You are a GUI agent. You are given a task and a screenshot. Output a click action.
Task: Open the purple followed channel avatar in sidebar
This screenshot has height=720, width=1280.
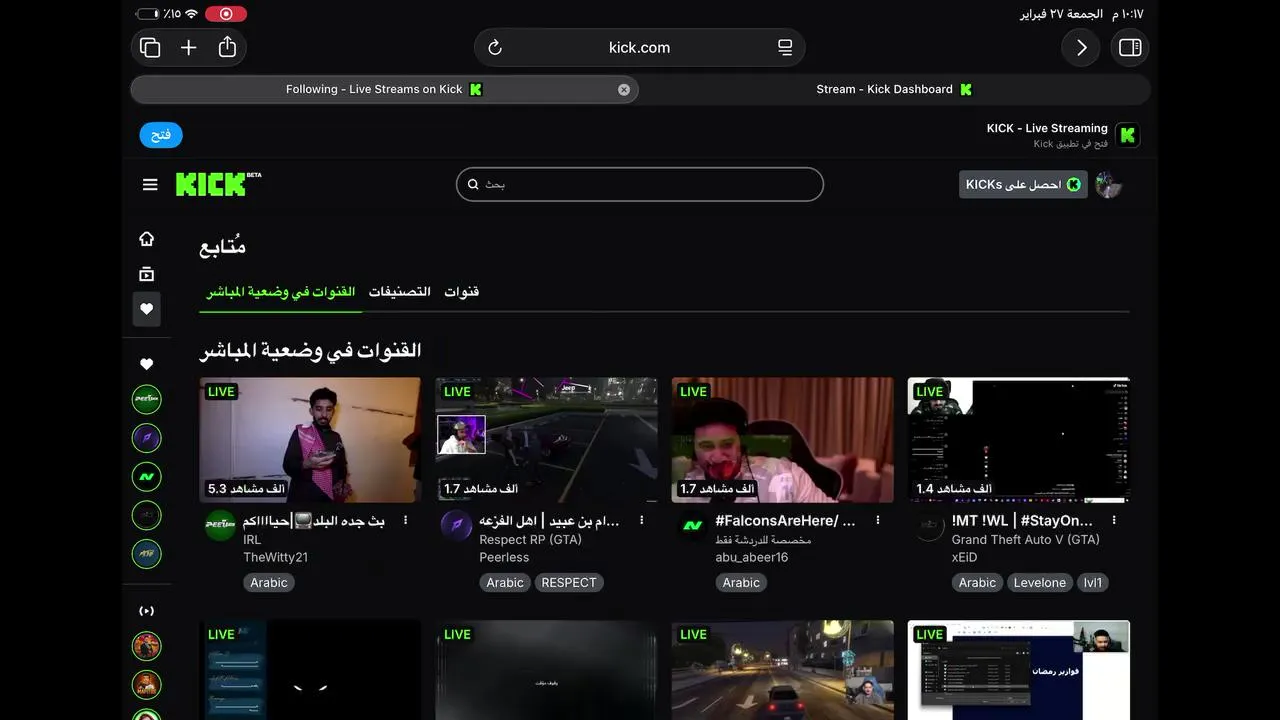click(x=146, y=438)
